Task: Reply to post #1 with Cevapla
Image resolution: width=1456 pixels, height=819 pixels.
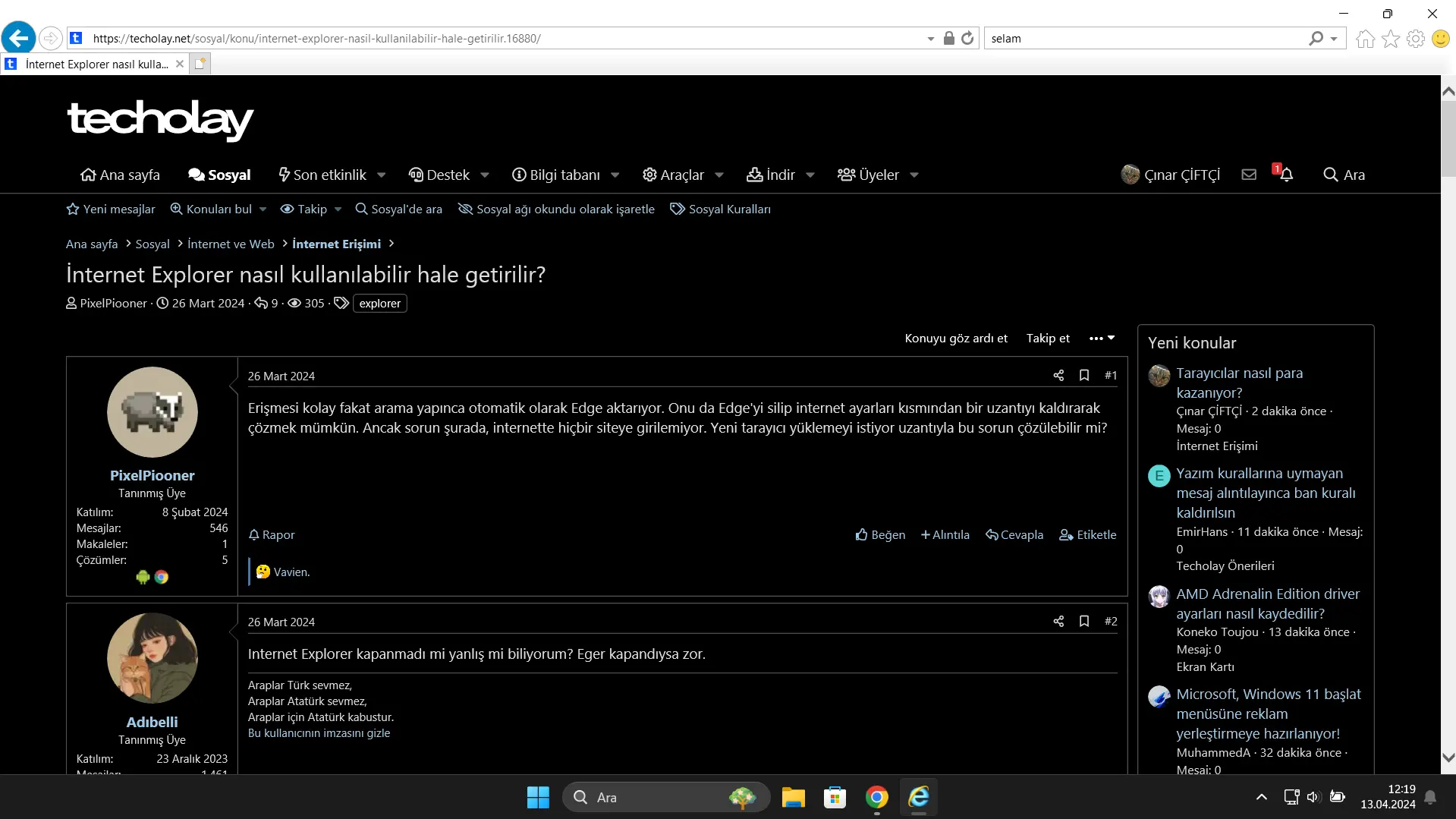Action: tap(1014, 535)
